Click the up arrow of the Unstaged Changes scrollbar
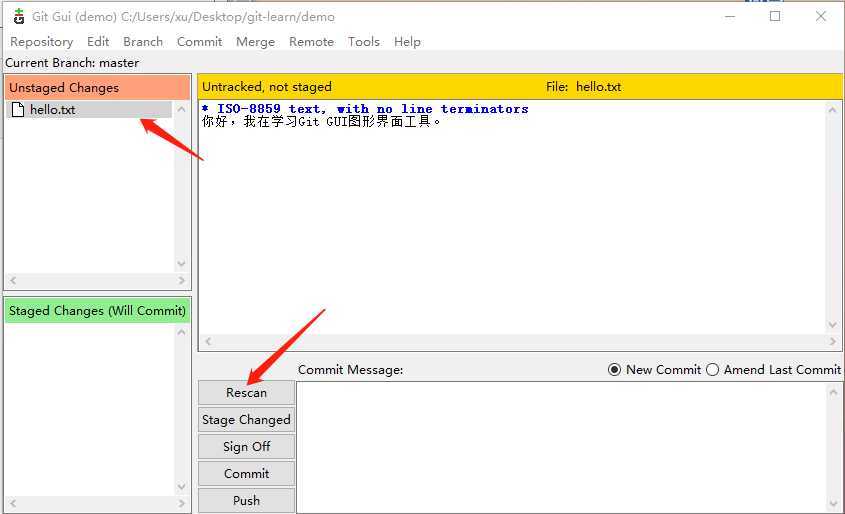The height and width of the screenshot is (514, 845). coord(182,109)
